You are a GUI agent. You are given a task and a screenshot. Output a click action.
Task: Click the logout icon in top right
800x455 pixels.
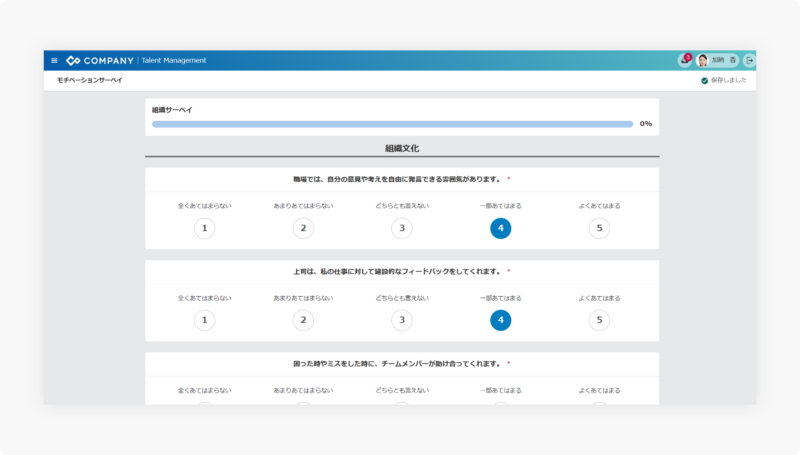[x=749, y=60]
